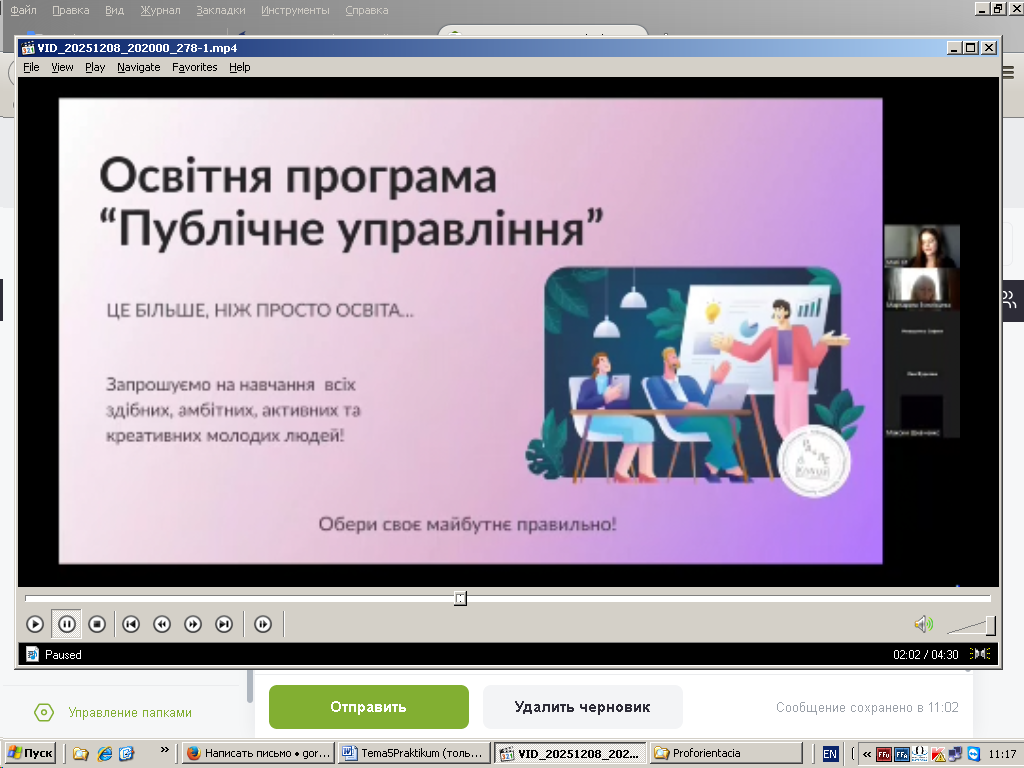Skip to the next track

(x=224, y=624)
